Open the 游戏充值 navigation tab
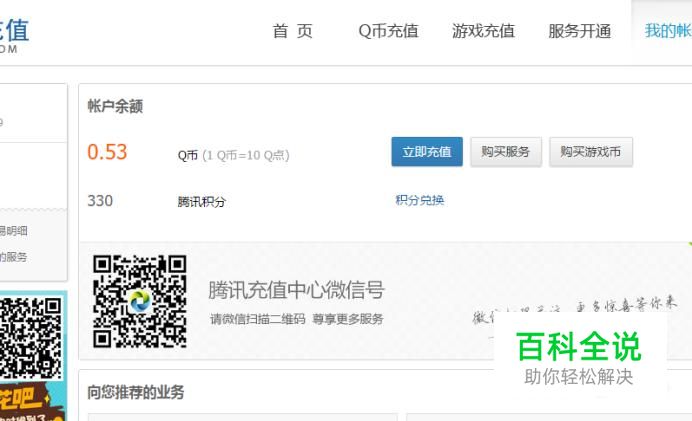 point(483,31)
